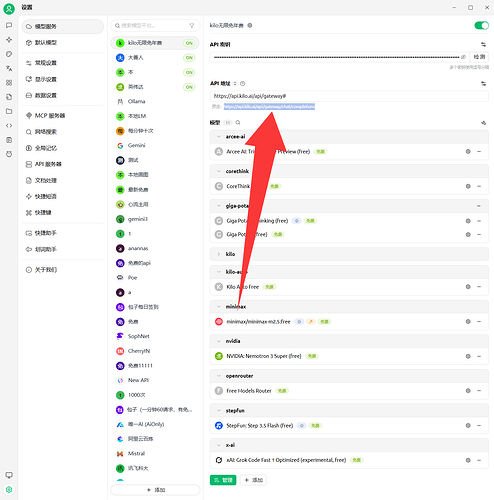Select the SophNet provider in list

155,336
